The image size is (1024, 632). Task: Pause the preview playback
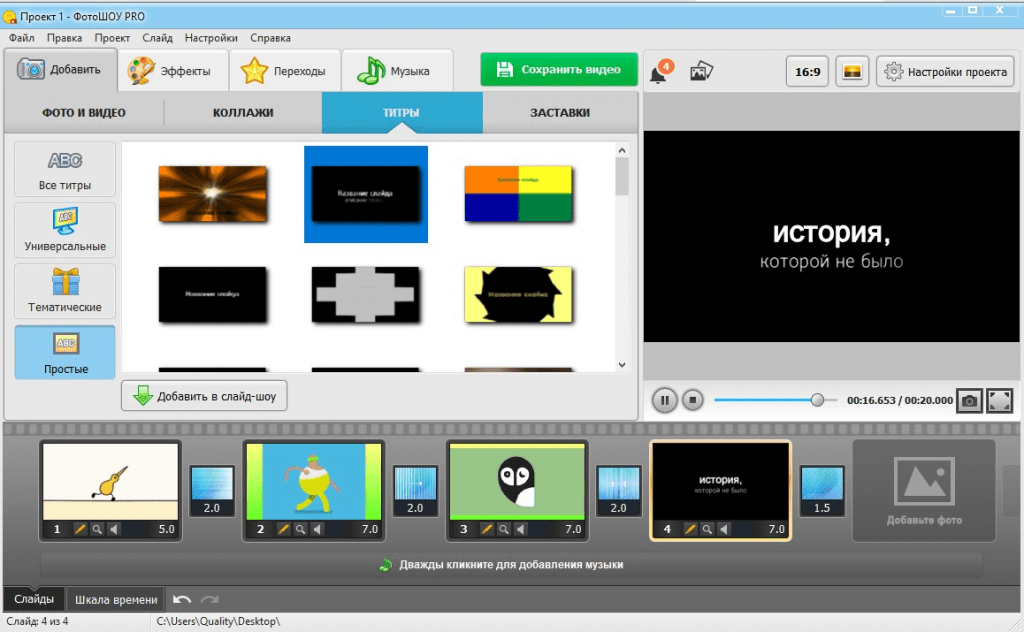(664, 400)
